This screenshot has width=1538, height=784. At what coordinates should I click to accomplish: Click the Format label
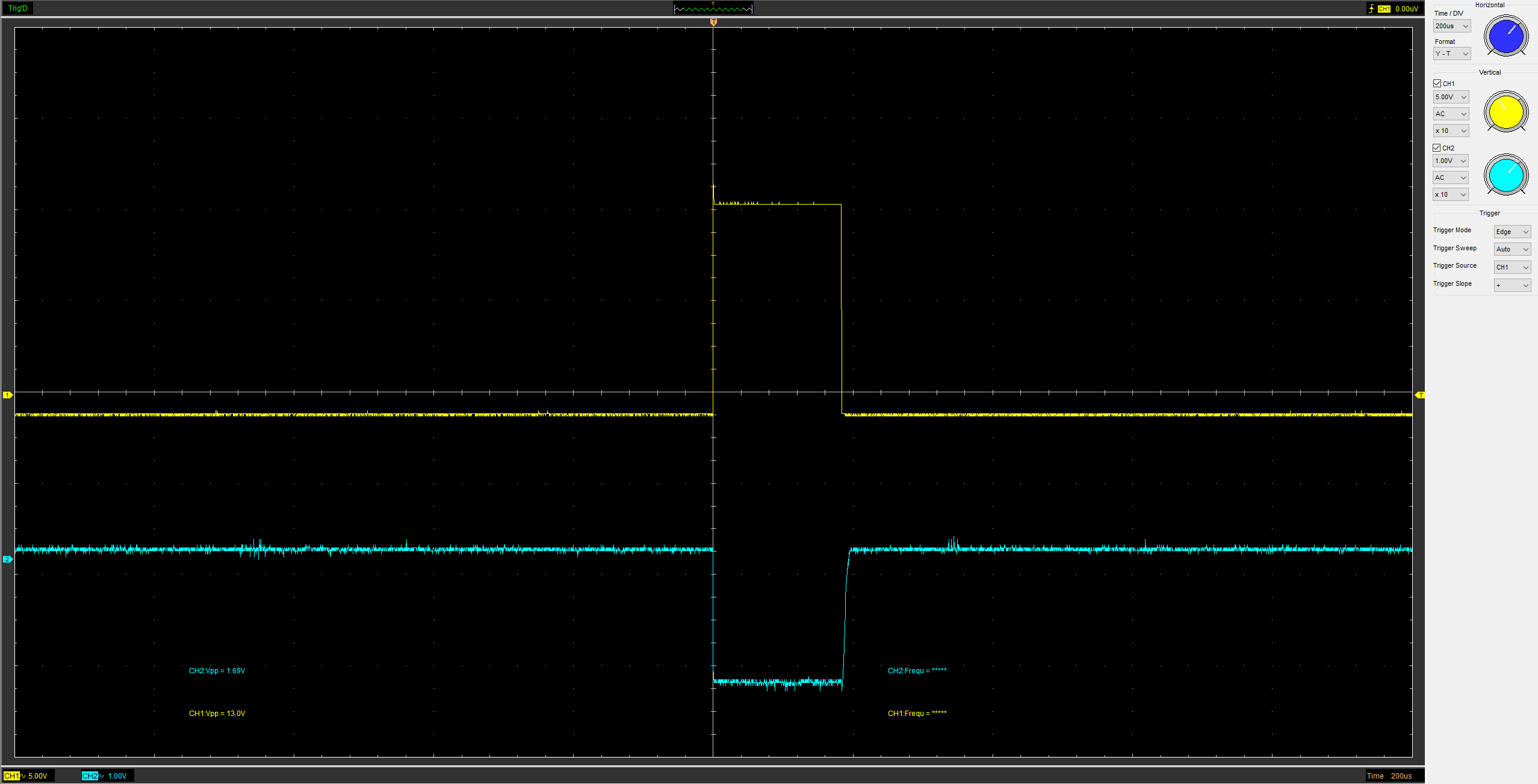[1445, 42]
